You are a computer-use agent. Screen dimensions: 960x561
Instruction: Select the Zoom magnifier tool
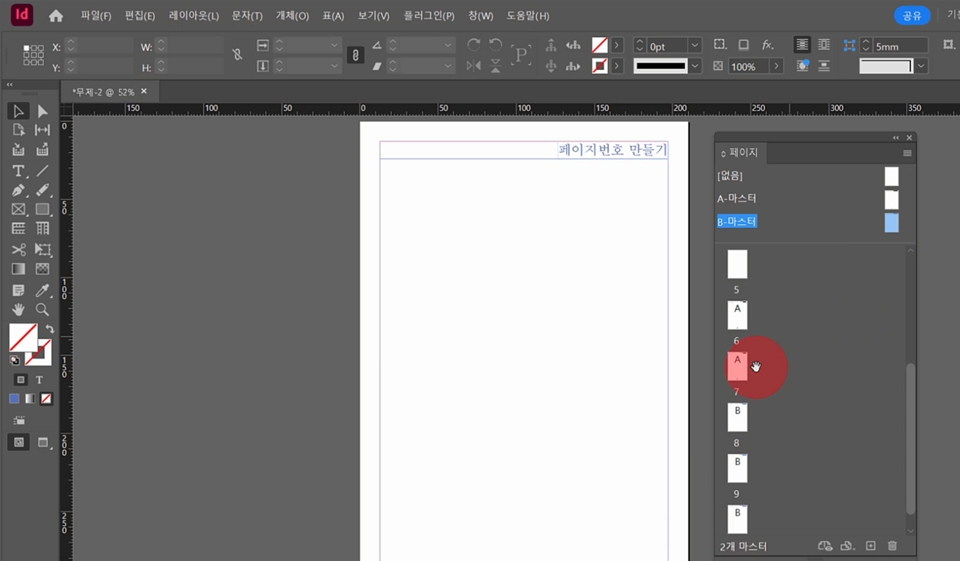tap(42, 310)
